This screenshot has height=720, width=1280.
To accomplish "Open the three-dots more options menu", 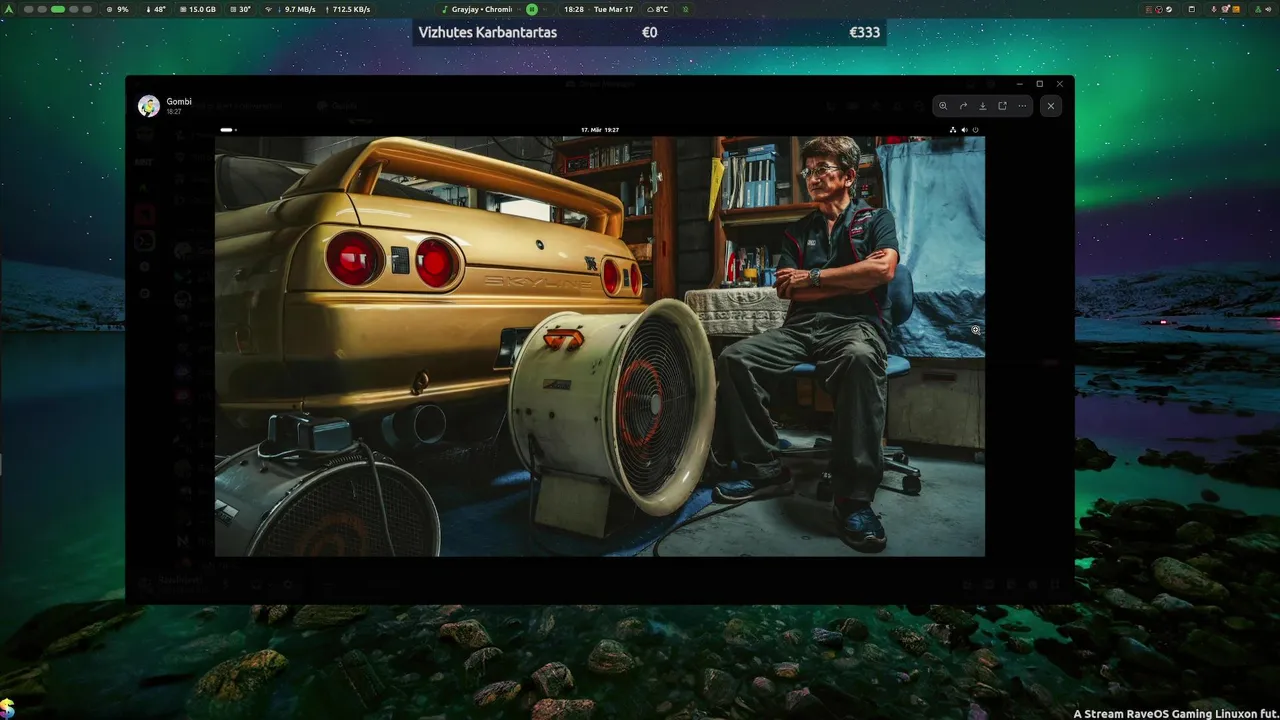I will pyautogui.click(x=1022, y=105).
